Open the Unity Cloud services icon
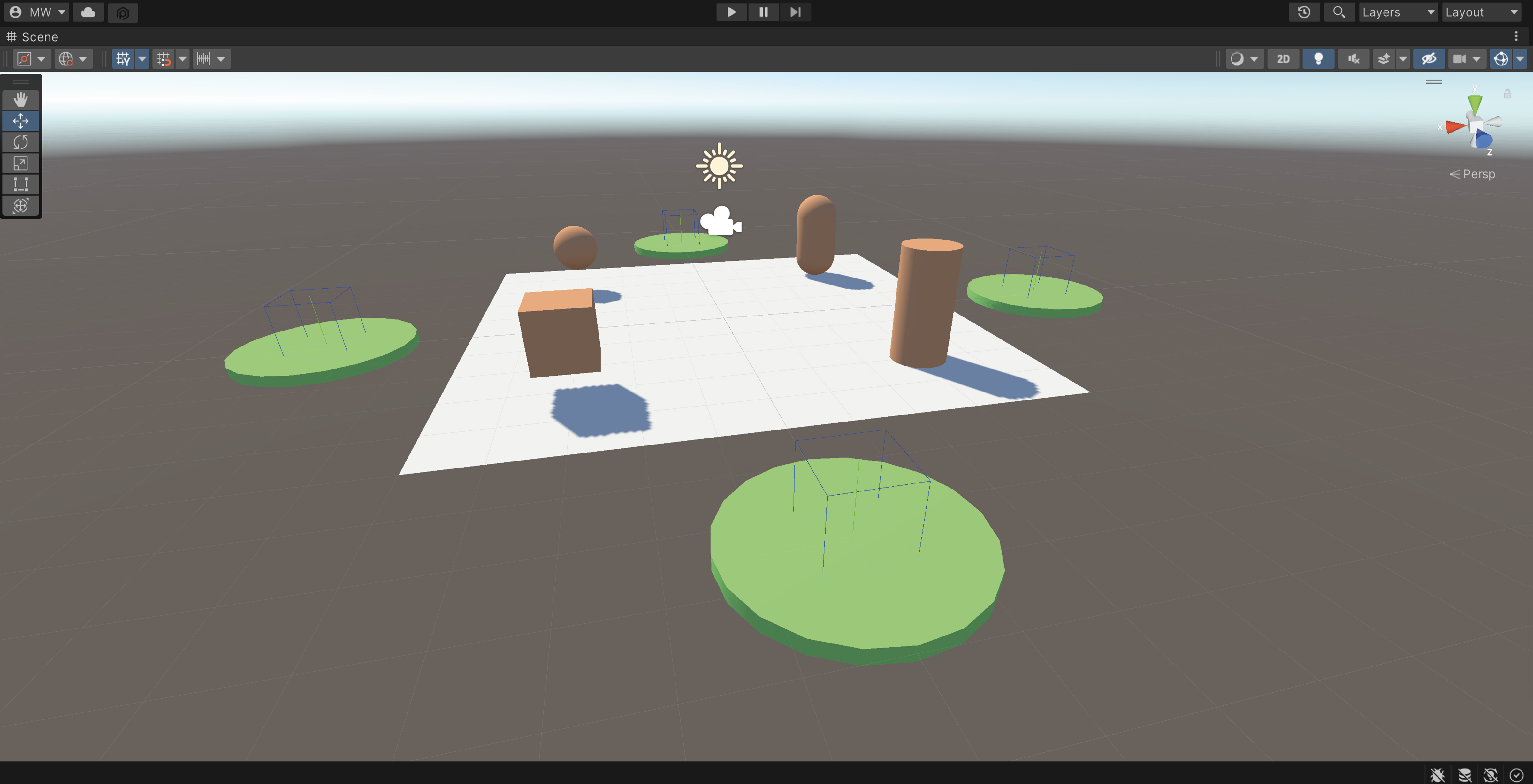This screenshot has width=1533, height=784. tap(88, 12)
